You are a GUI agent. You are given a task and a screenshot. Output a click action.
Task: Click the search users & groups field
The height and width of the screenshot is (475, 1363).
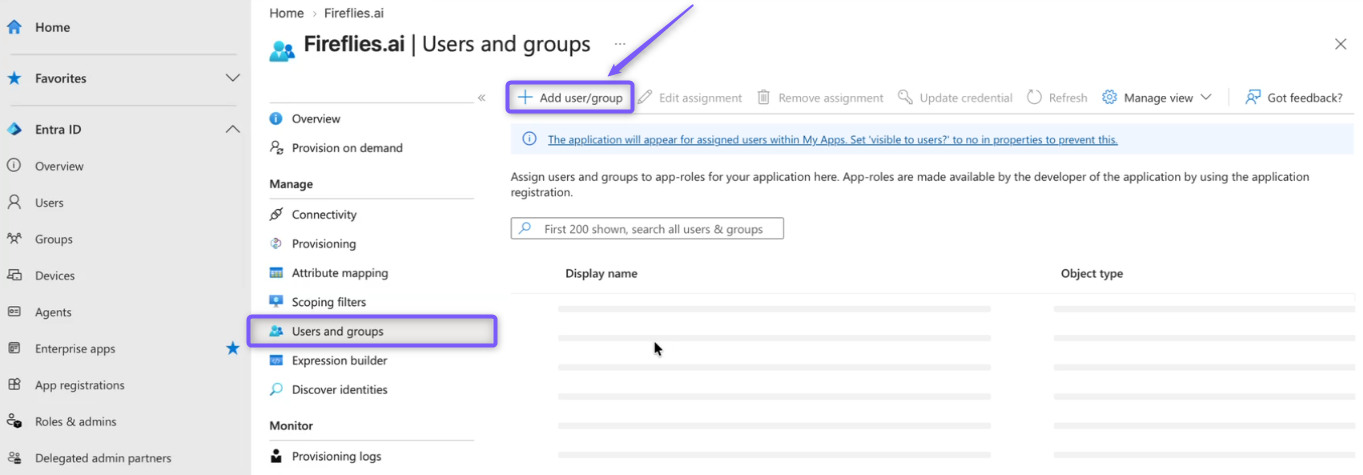(x=647, y=229)
